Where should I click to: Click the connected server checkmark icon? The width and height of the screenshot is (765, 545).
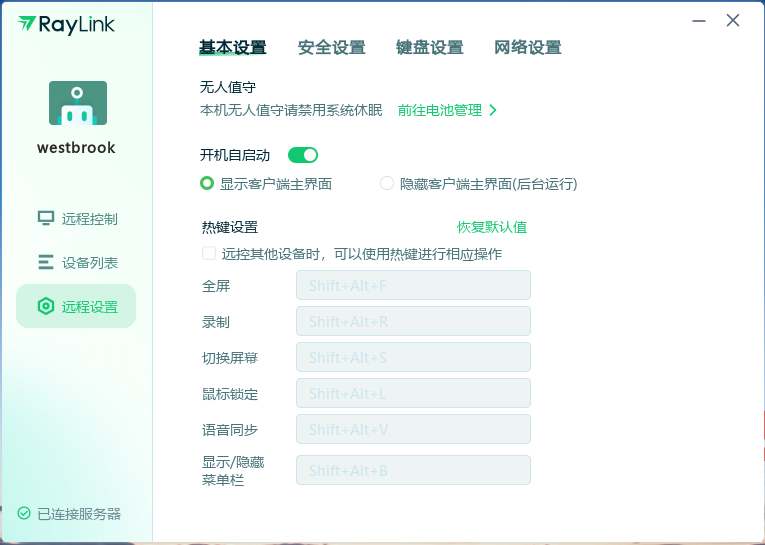click(x=24, y=513)
